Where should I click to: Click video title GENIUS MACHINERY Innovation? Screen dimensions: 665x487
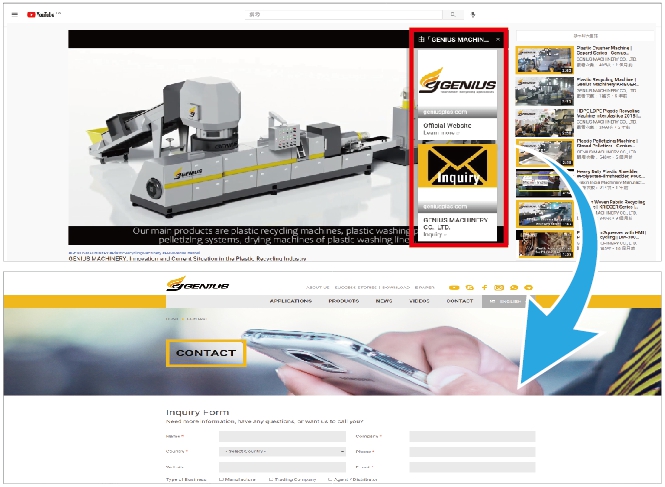tap(187, 258)
